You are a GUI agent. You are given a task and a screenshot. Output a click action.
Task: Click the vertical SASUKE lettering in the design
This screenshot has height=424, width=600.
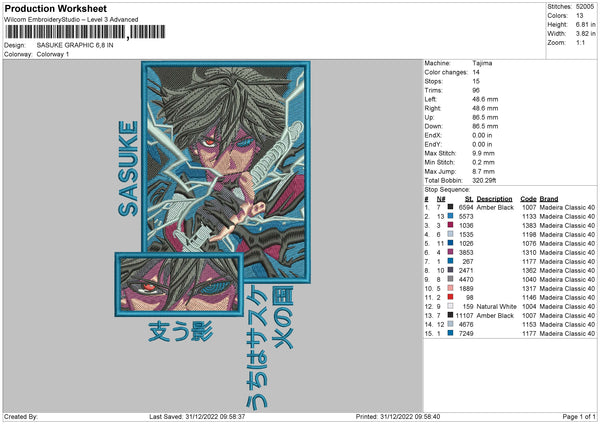128,168
